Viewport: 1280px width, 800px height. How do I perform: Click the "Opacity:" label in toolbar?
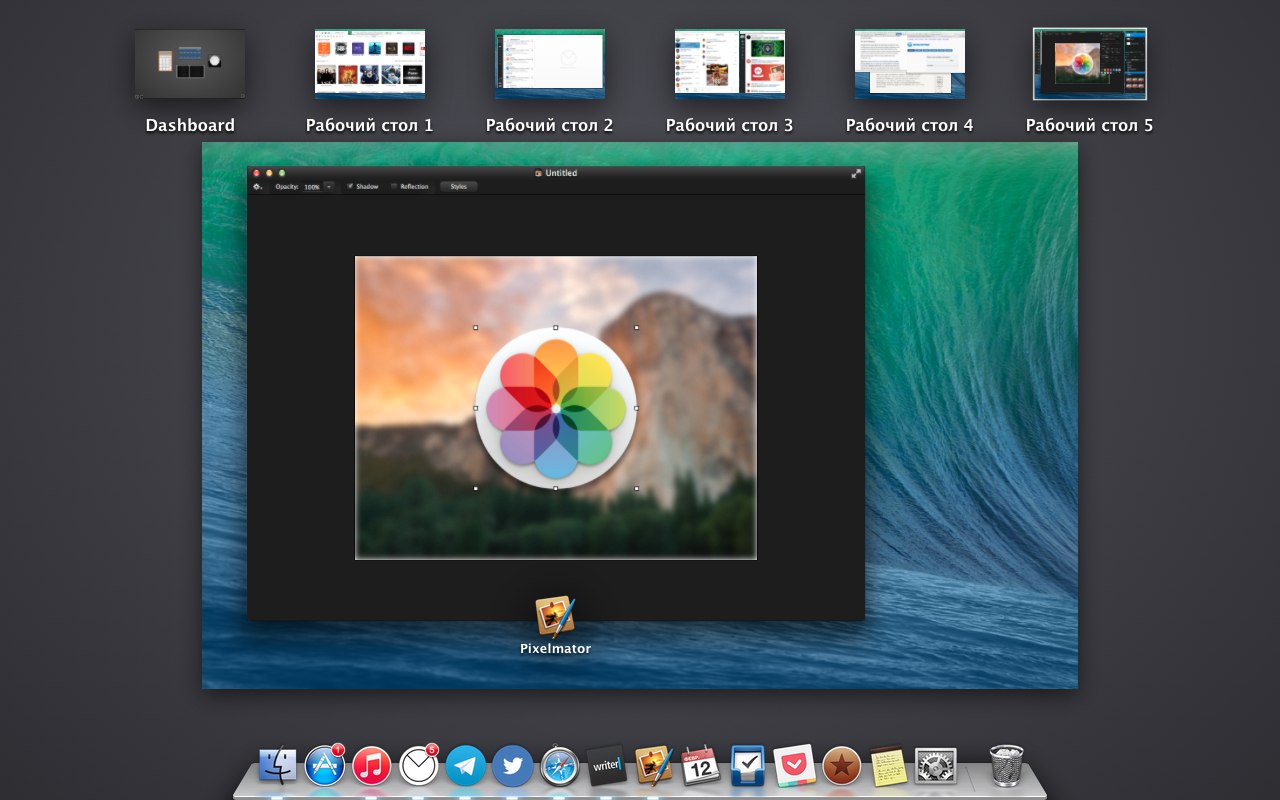pyautogui.click(x=287, y=187)
